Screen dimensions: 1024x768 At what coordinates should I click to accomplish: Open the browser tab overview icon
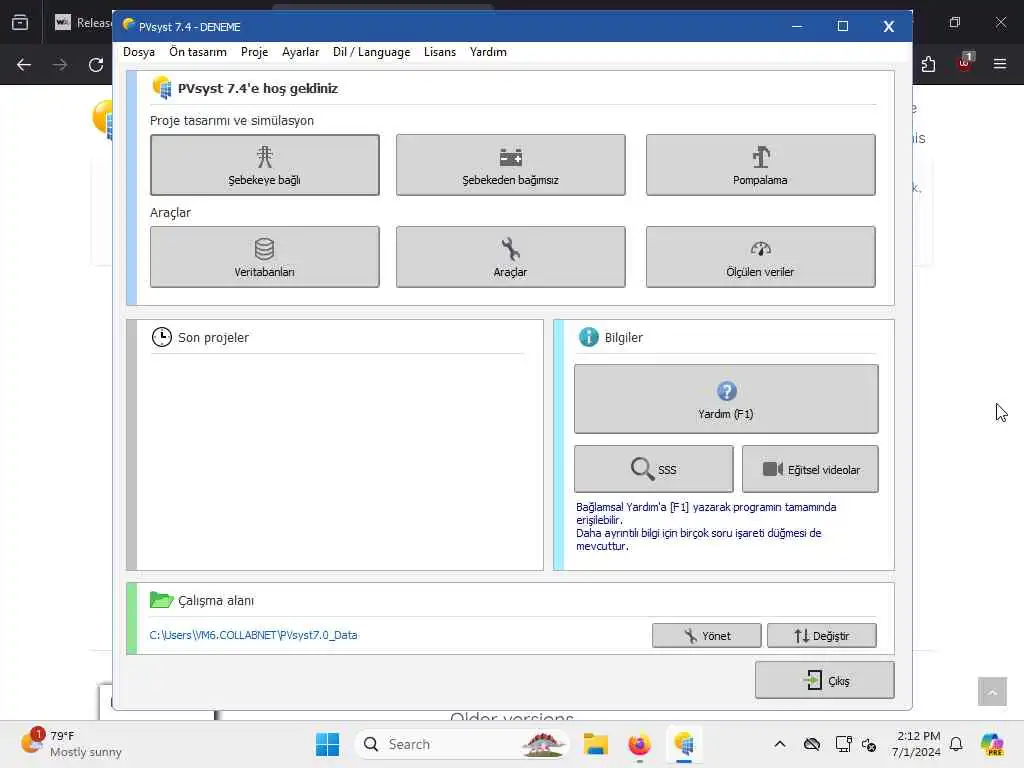[20, 22]
